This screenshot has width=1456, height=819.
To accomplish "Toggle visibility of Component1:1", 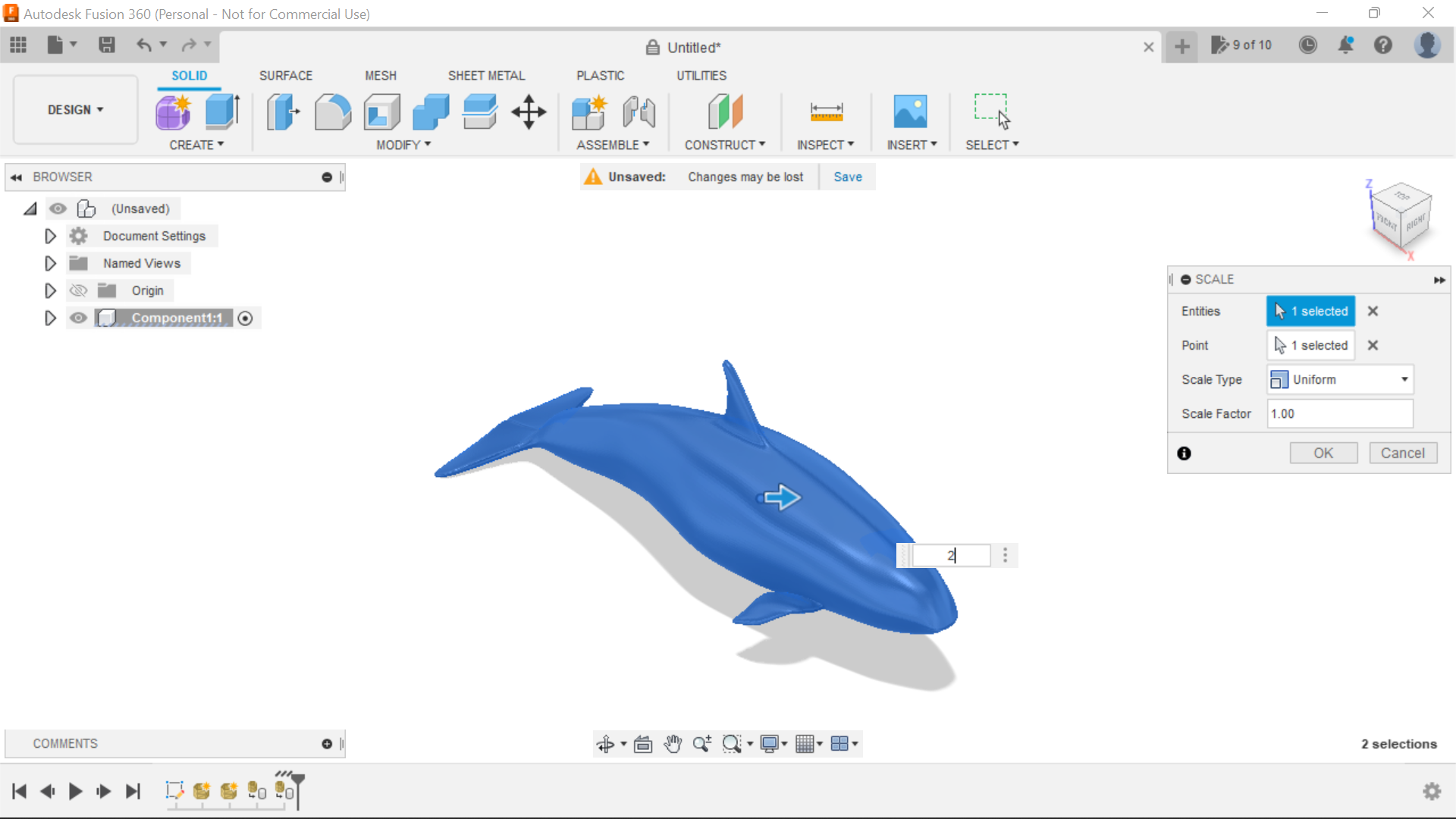I will coord(78,318).
